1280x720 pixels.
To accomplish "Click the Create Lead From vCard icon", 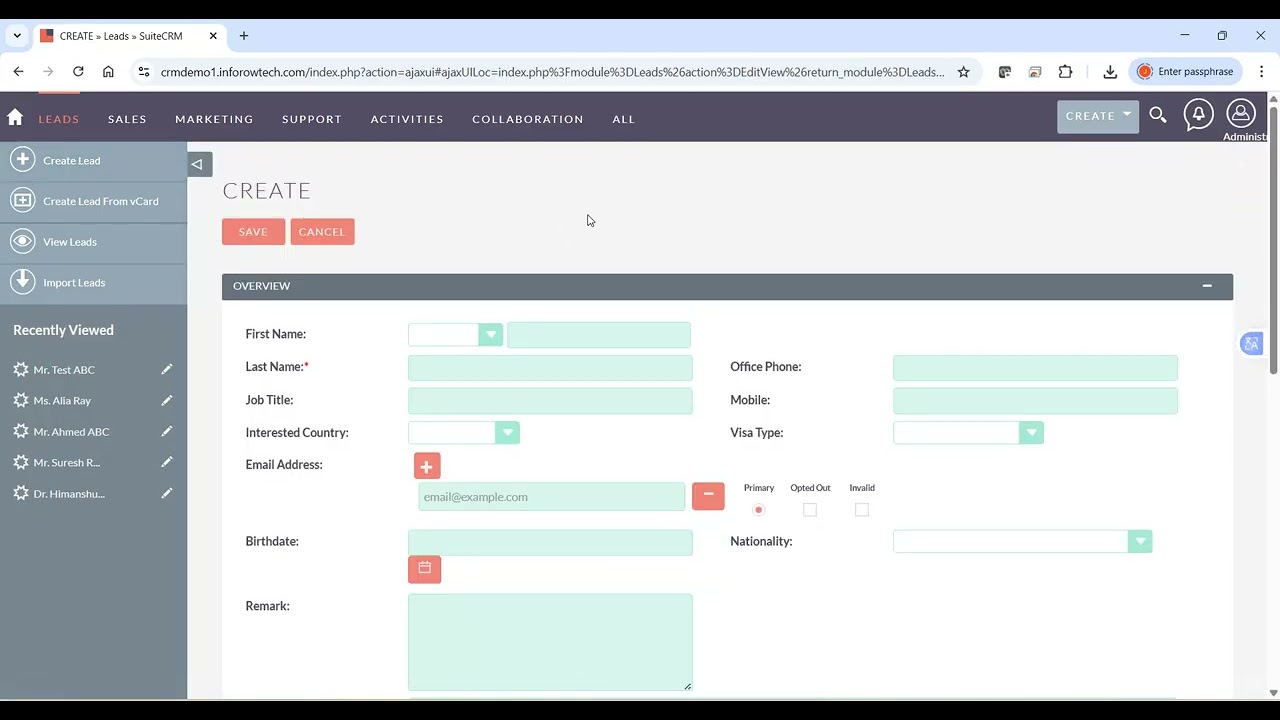I will [x=22, y=201].
